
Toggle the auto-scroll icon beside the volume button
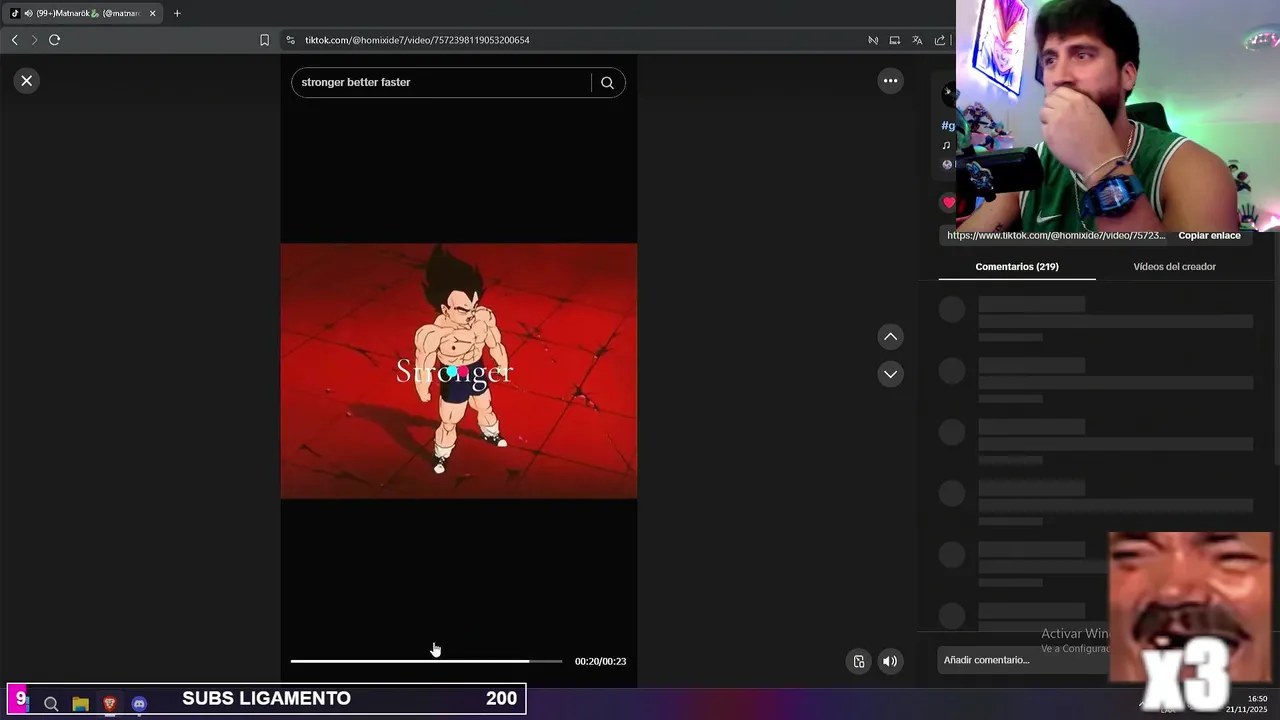coord(859,661)
